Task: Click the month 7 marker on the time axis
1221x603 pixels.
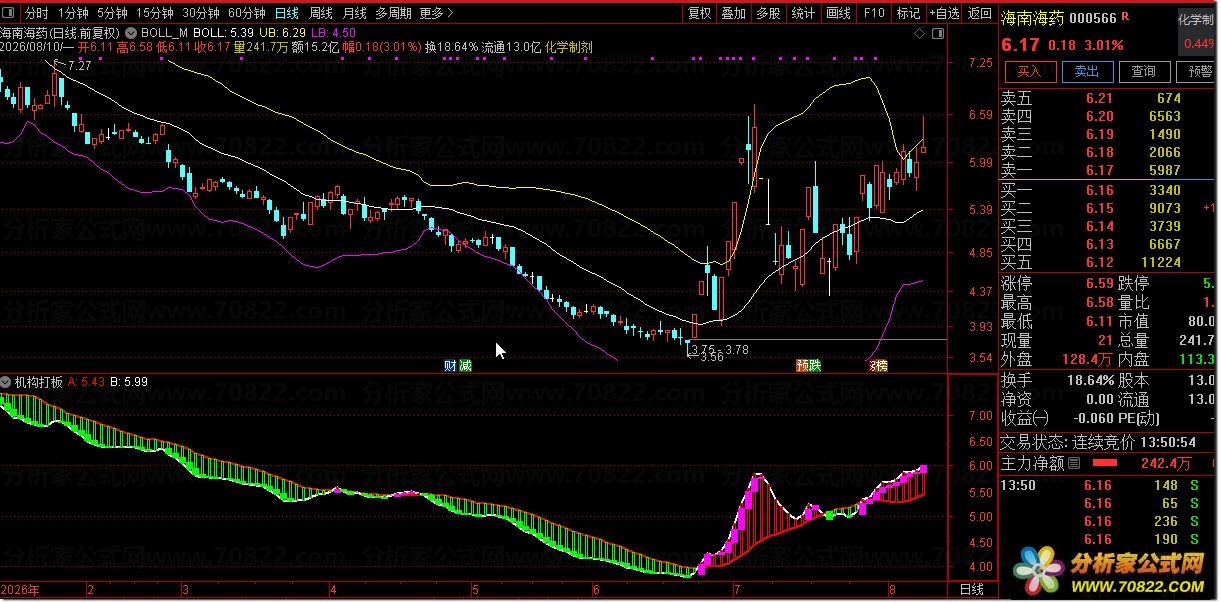Action: [x=737, y=588]
